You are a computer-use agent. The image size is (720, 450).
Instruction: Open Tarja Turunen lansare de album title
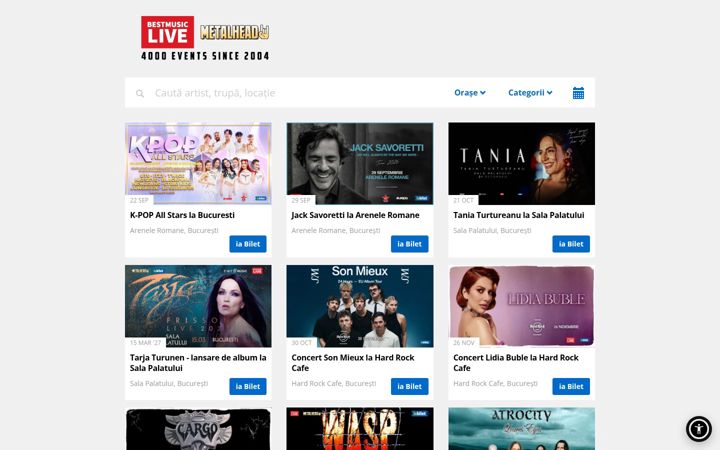point(198,363)
